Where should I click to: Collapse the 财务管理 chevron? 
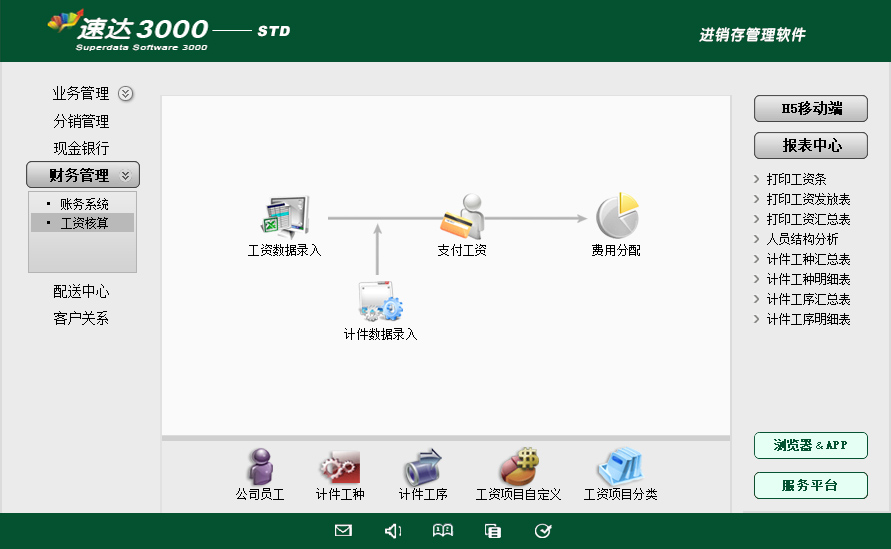click(126, 176)
